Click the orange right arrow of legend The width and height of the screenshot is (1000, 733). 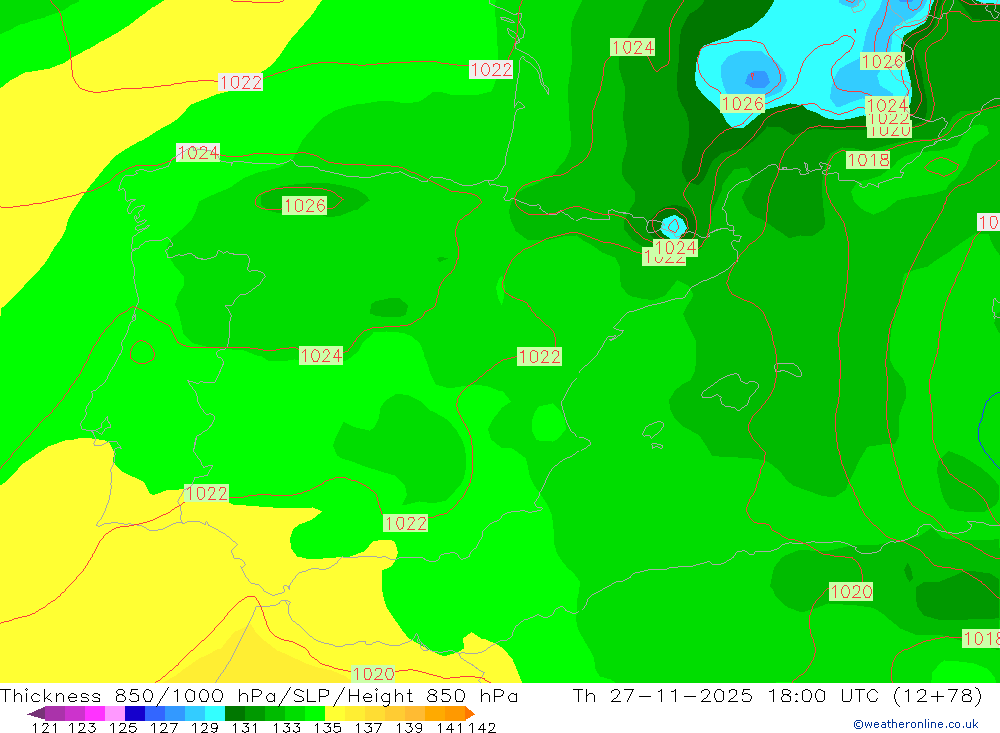[470, 713]
